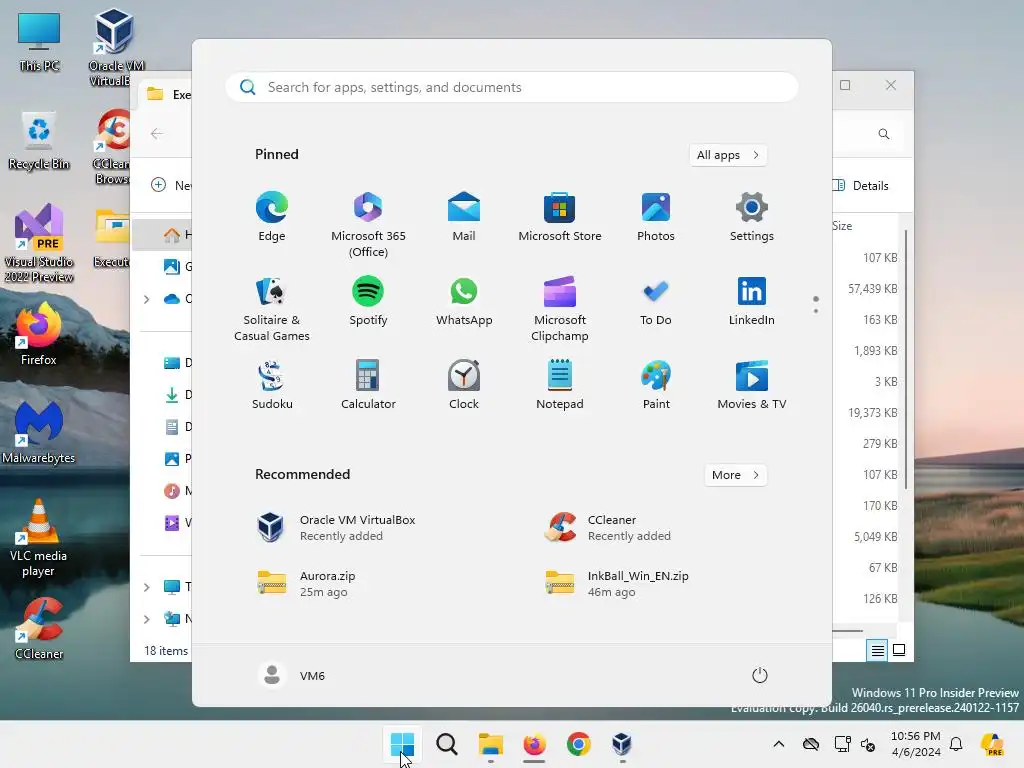Screen dimensions: 1024x768
Task: Select the 19,373 KB file size
Action: pos(872,413)
